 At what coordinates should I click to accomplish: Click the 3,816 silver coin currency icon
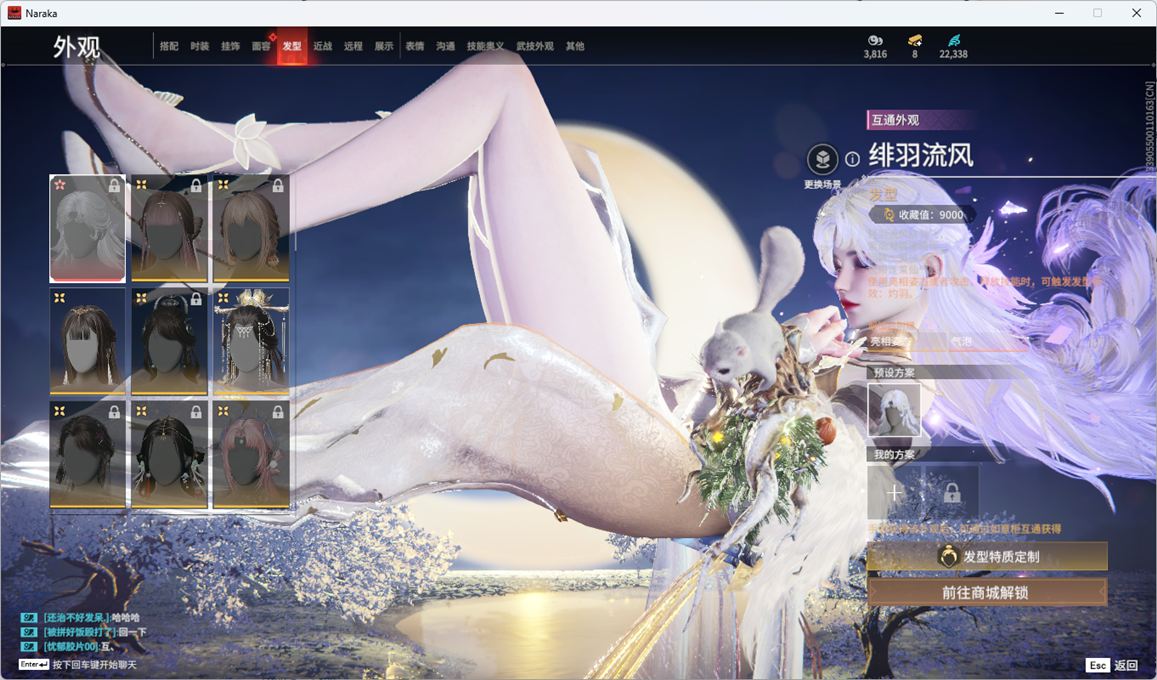click(x=875, y=40)
